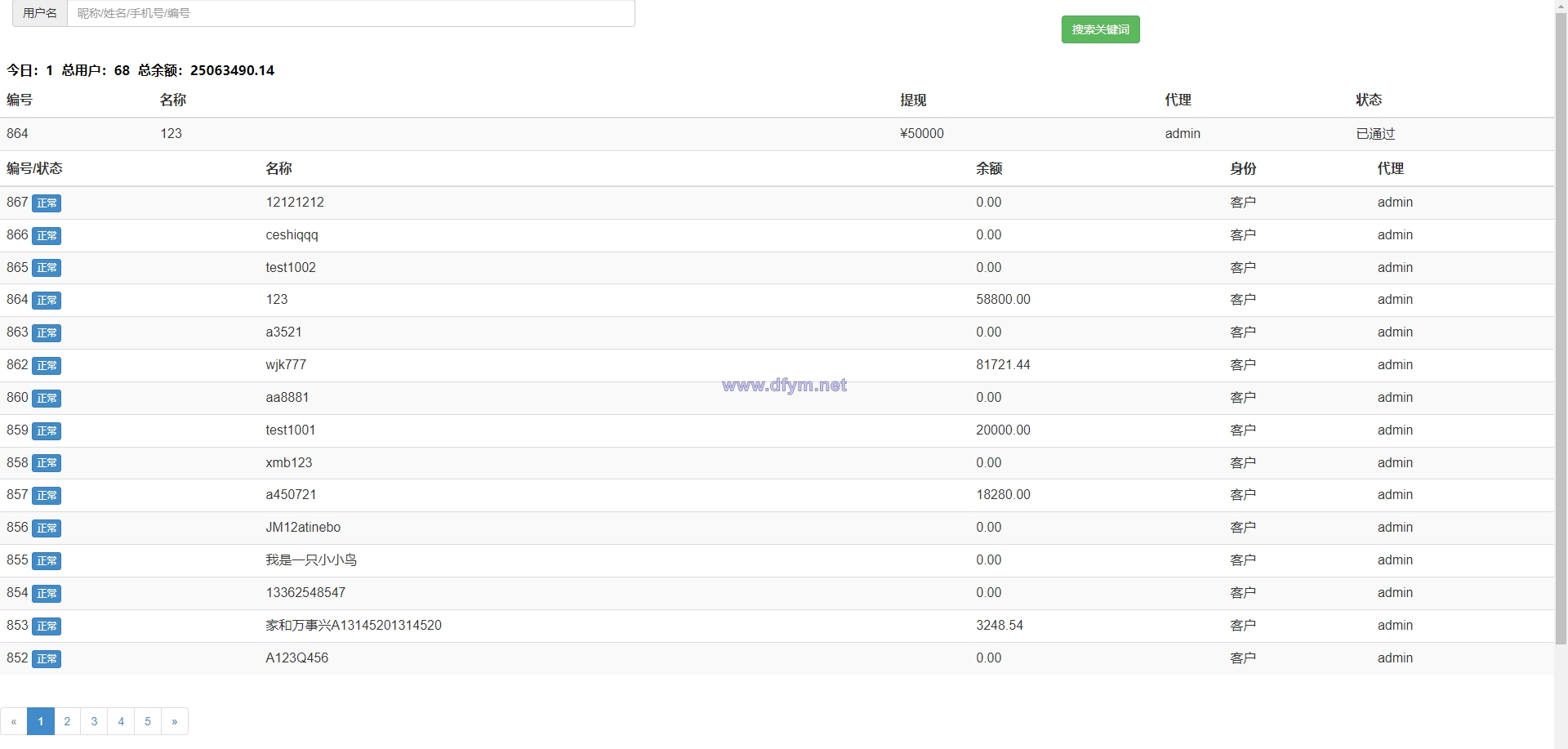Select the name 13362548547
The height and width of the screenshot is (749, 1568).
305,592
